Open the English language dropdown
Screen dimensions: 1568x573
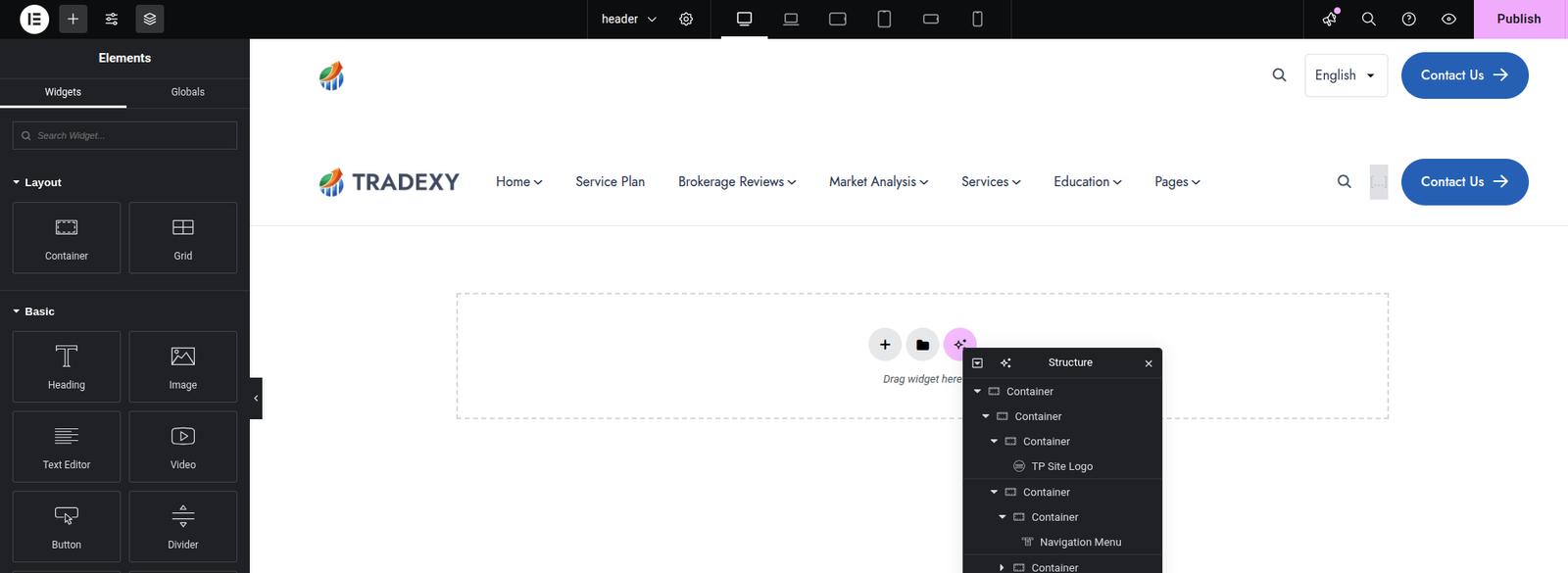1346,75
